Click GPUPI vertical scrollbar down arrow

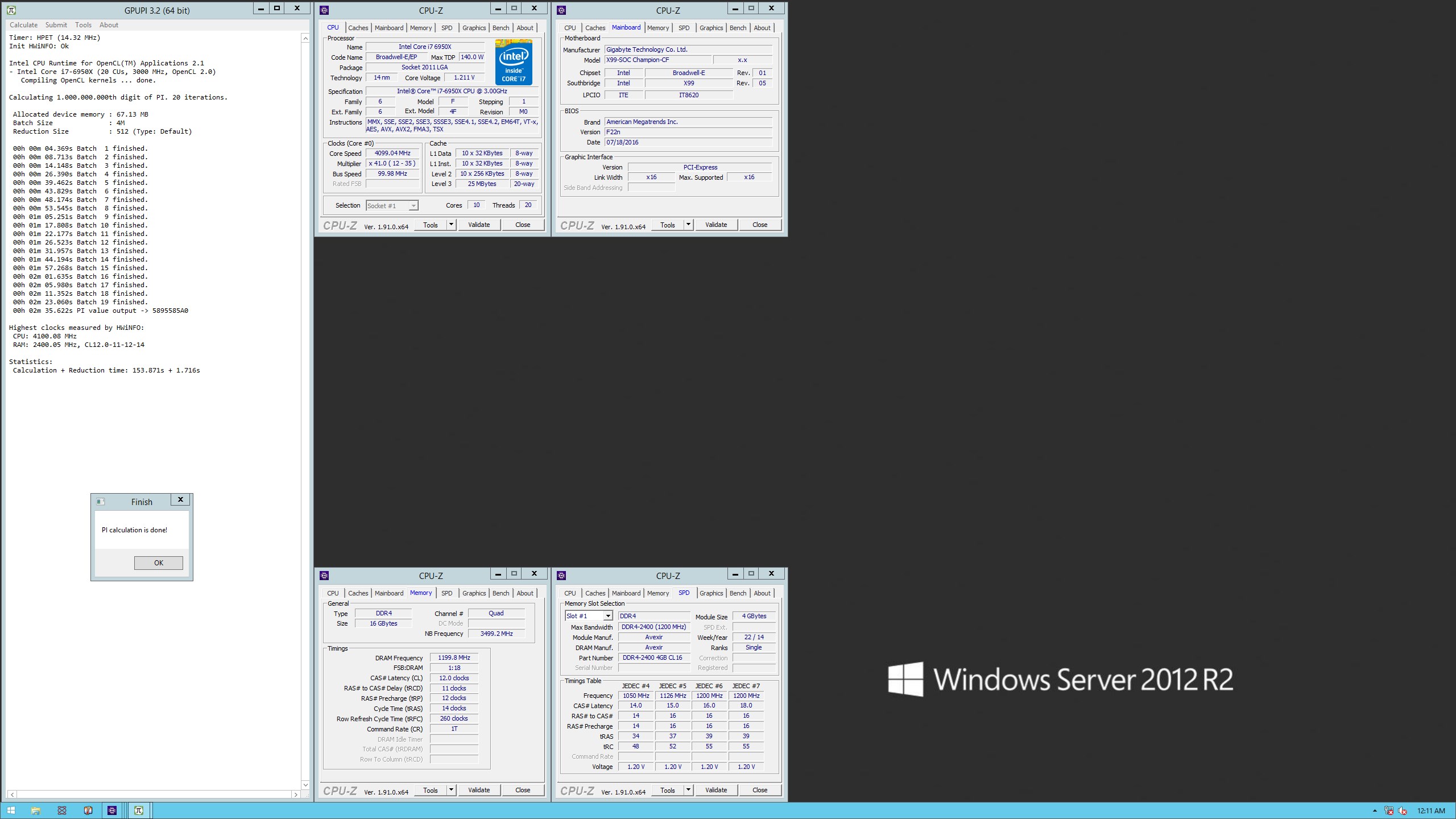coord(305,785)
